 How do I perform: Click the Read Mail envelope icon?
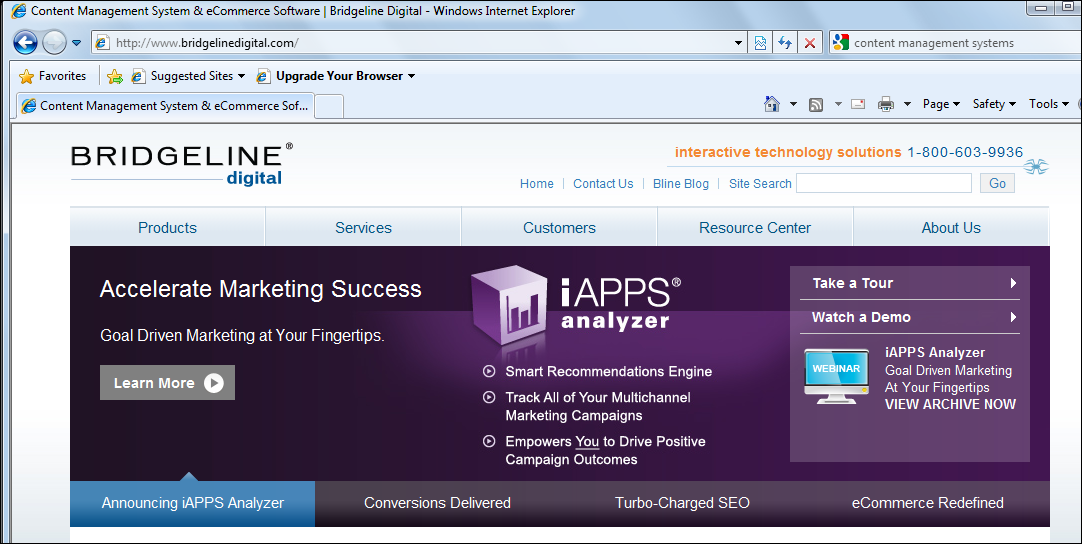[x=858, y=104]
